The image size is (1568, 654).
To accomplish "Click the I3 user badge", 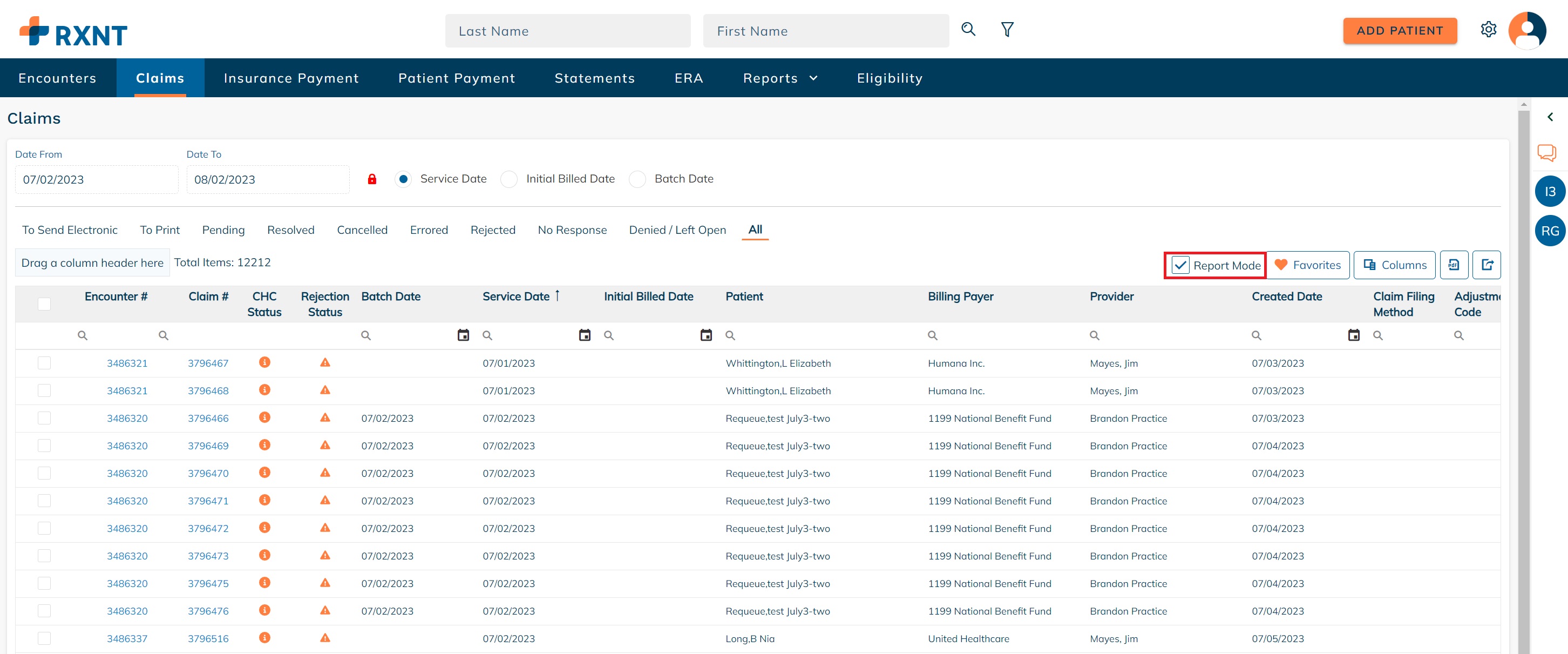I will [x=1550, y=192].
